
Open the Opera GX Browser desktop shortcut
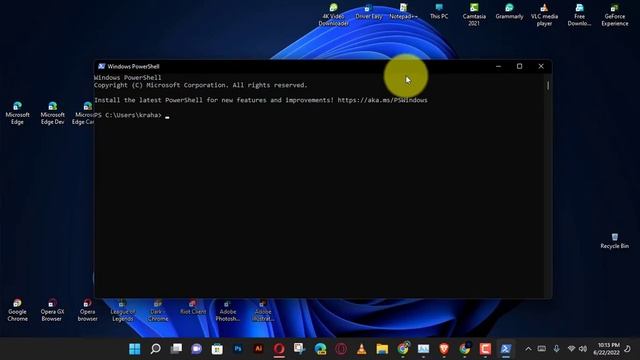point(52,310)
